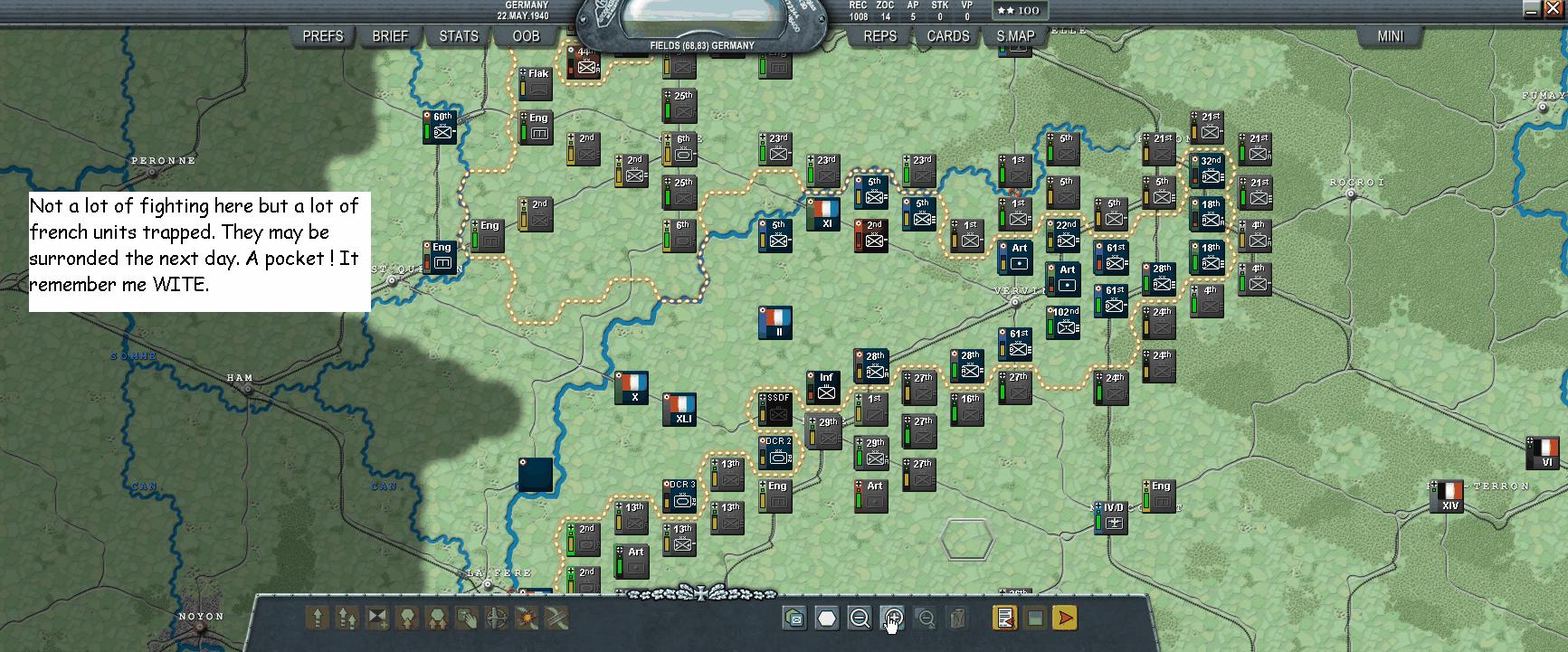Select the blank dark blue counter

(x=536, y=475)
